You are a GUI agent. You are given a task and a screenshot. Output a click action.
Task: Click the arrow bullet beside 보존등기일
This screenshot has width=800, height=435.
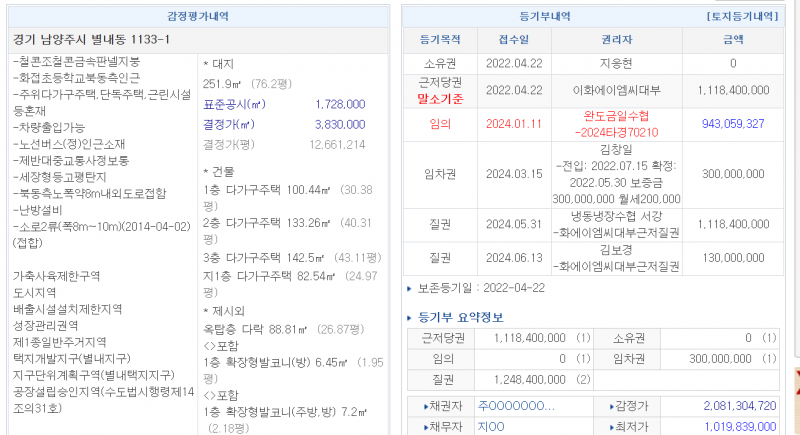(x=409, y=289)
